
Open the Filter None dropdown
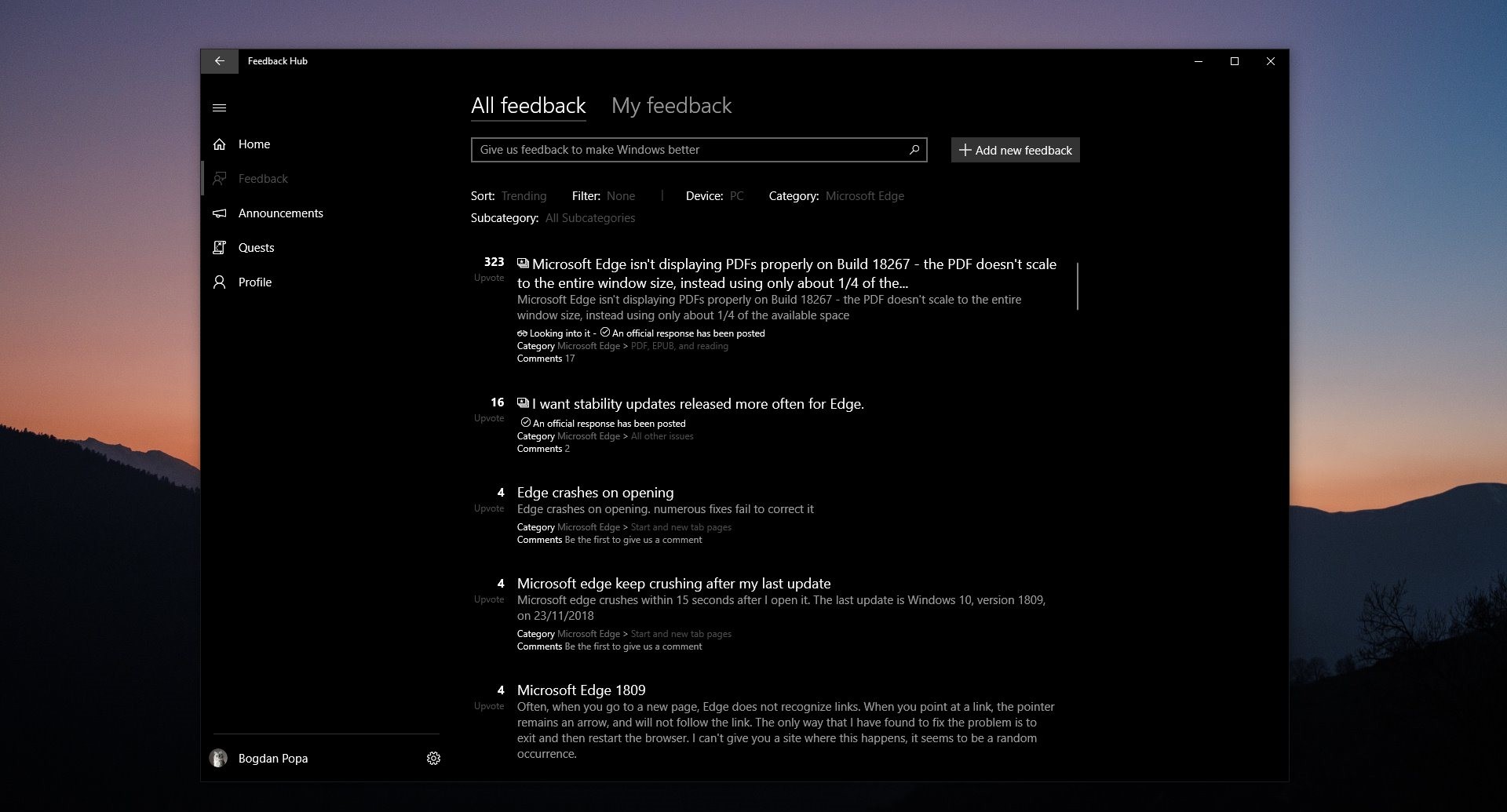621,196
